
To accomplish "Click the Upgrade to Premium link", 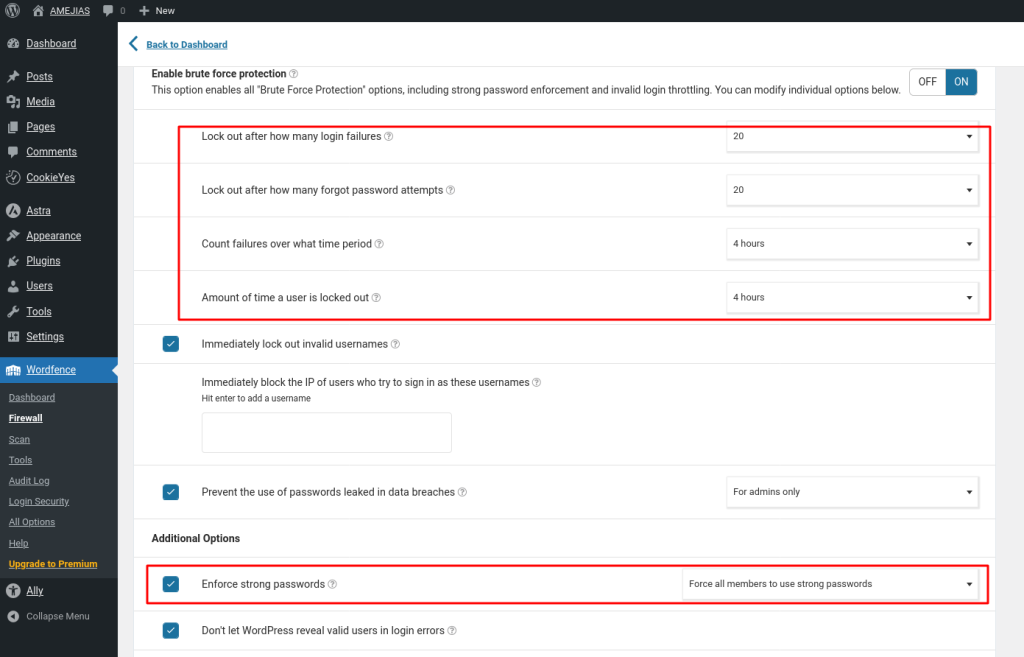I will pyautogui.click(x=53, y=564).
